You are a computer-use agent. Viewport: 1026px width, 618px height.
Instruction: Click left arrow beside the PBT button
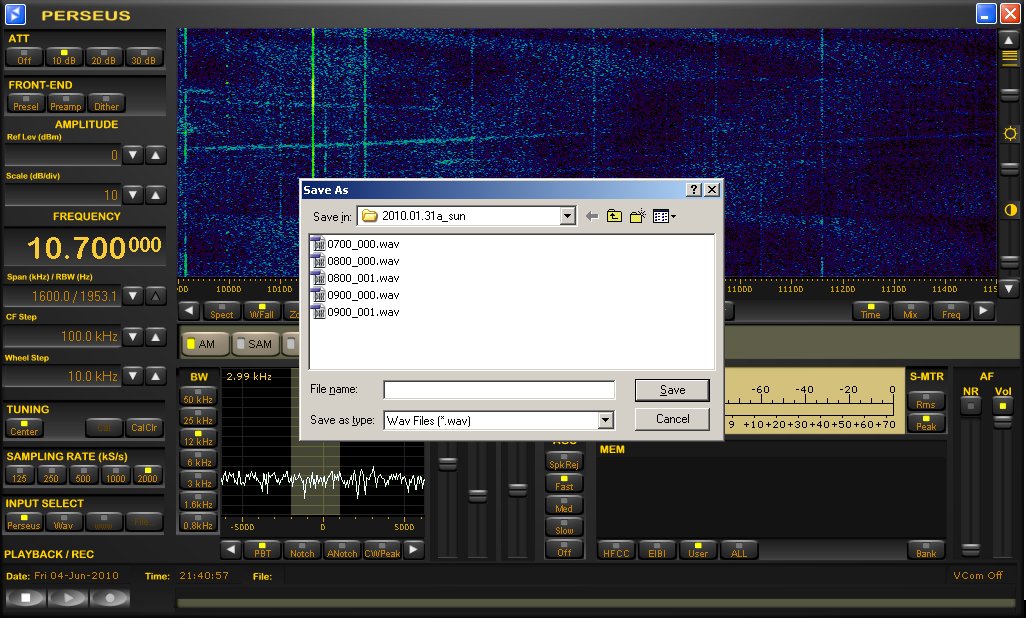(x=230, y=550)
